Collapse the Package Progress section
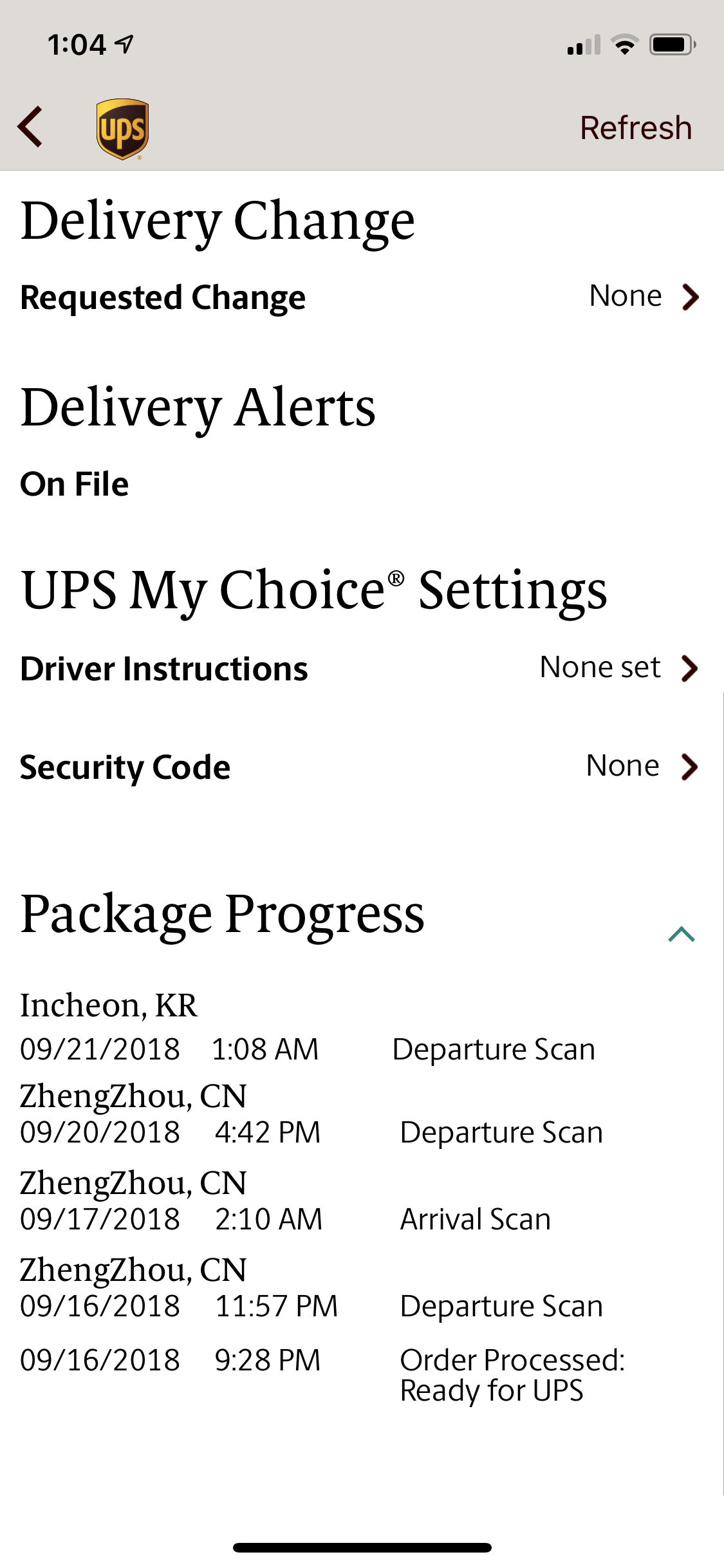 click(682, 934)
